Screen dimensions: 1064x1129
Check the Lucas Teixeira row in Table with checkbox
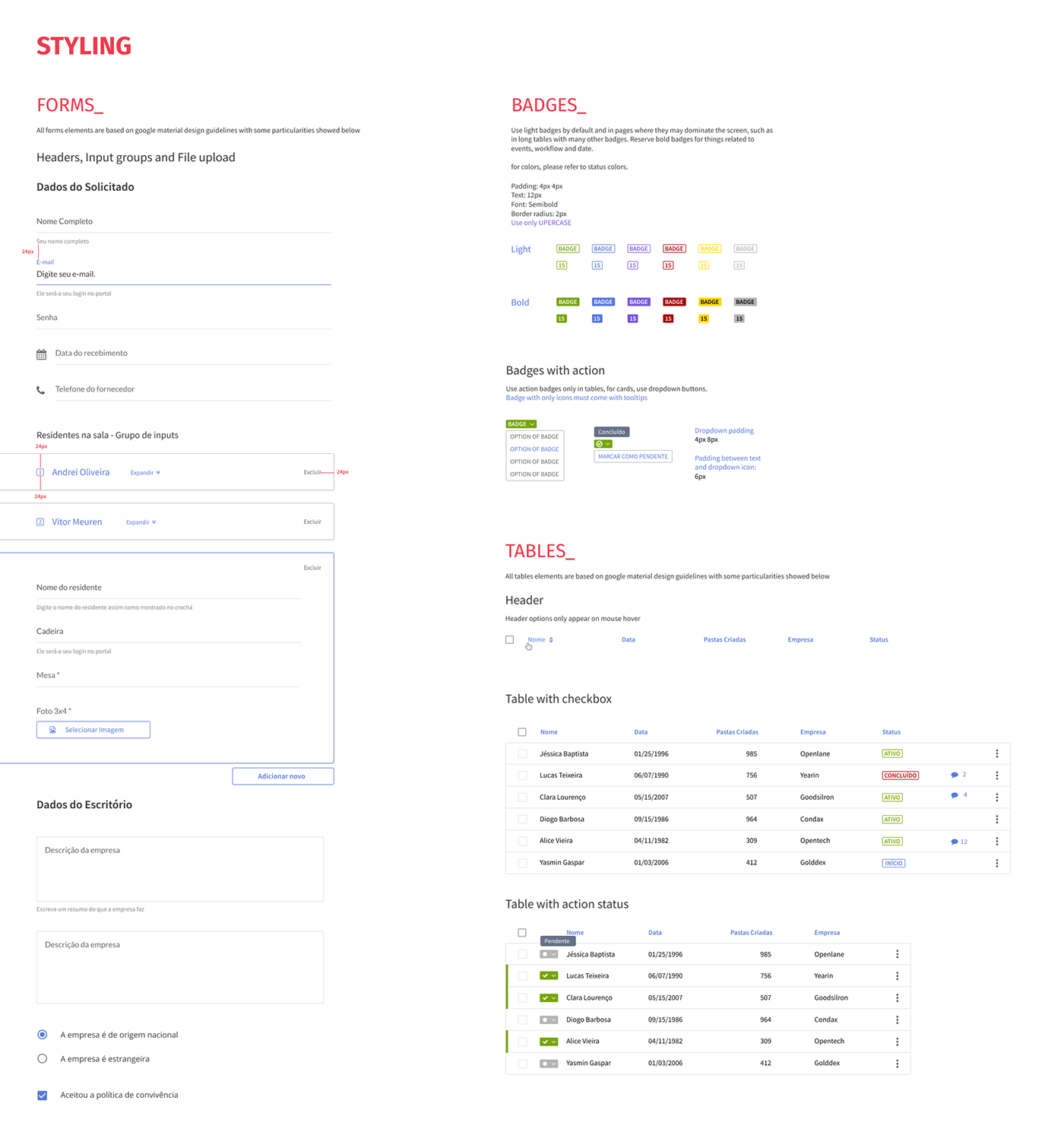pyautogui.click(x=522, y=775)
